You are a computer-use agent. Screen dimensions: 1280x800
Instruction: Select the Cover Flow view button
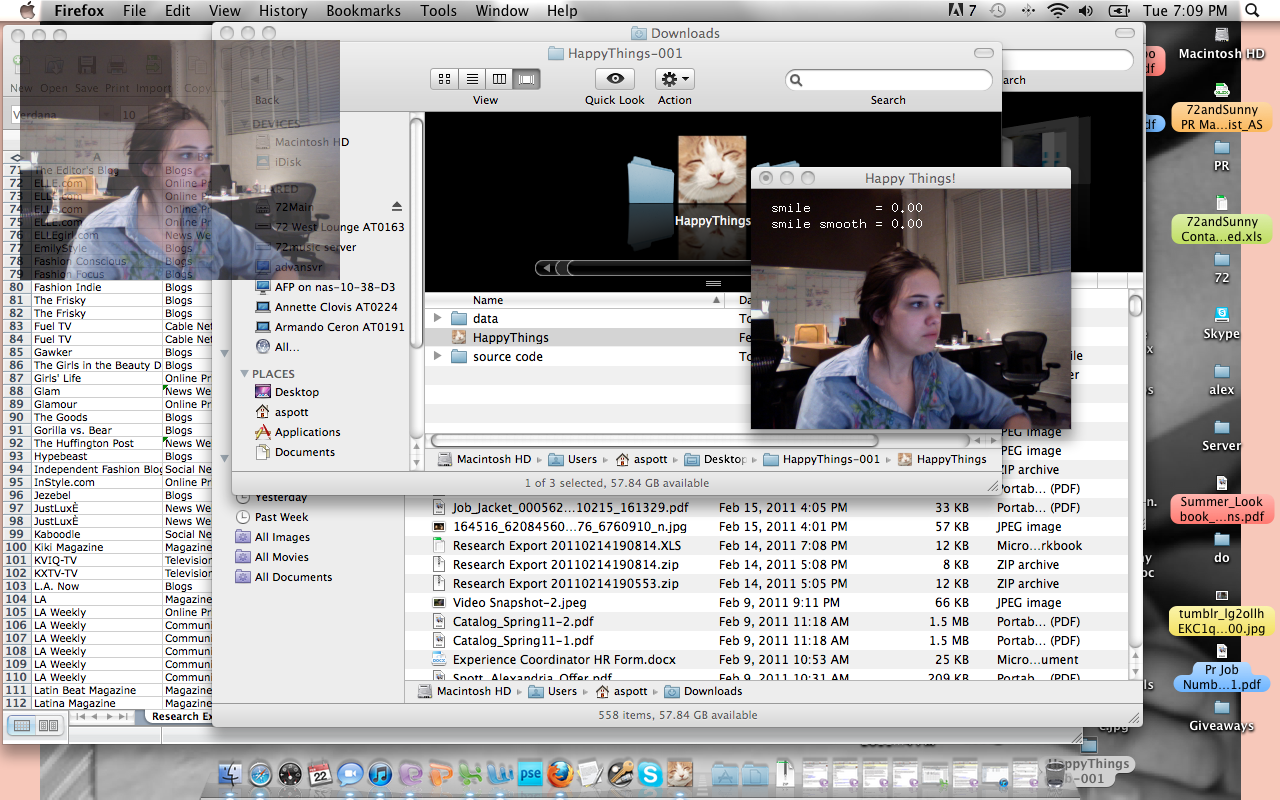coord(527,79)
